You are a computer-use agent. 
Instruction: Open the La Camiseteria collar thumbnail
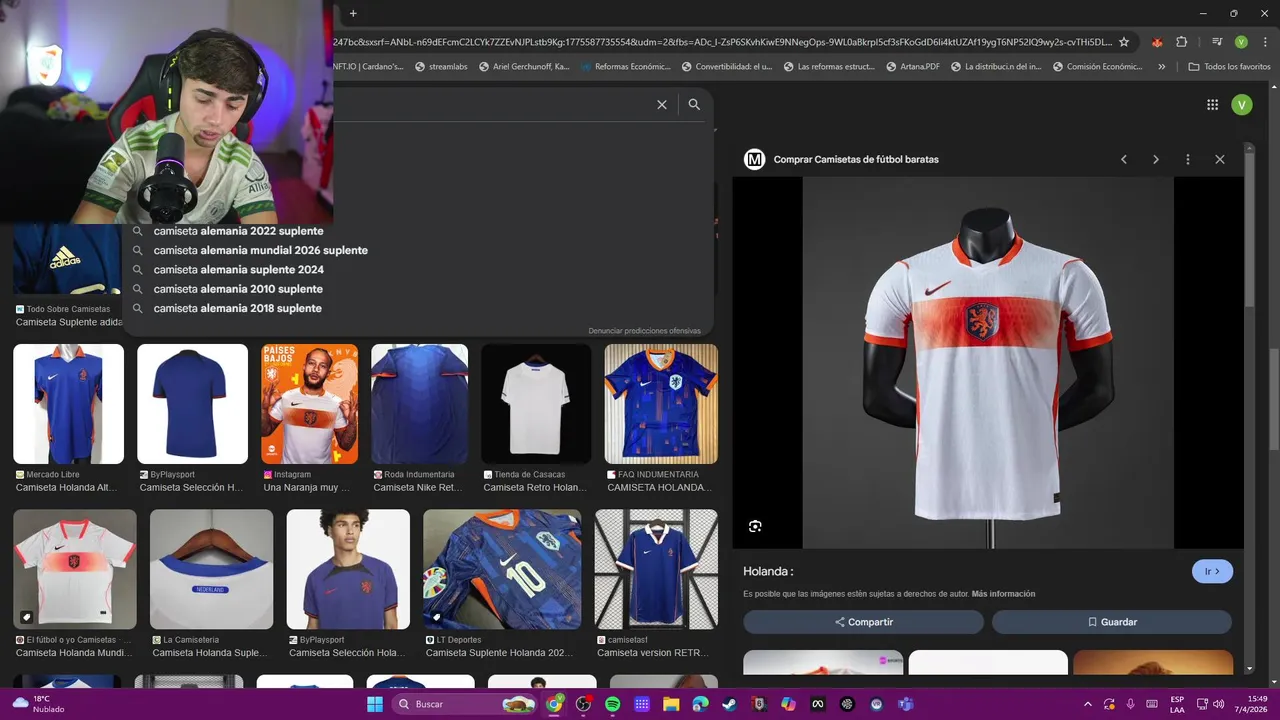pos(211,569)
